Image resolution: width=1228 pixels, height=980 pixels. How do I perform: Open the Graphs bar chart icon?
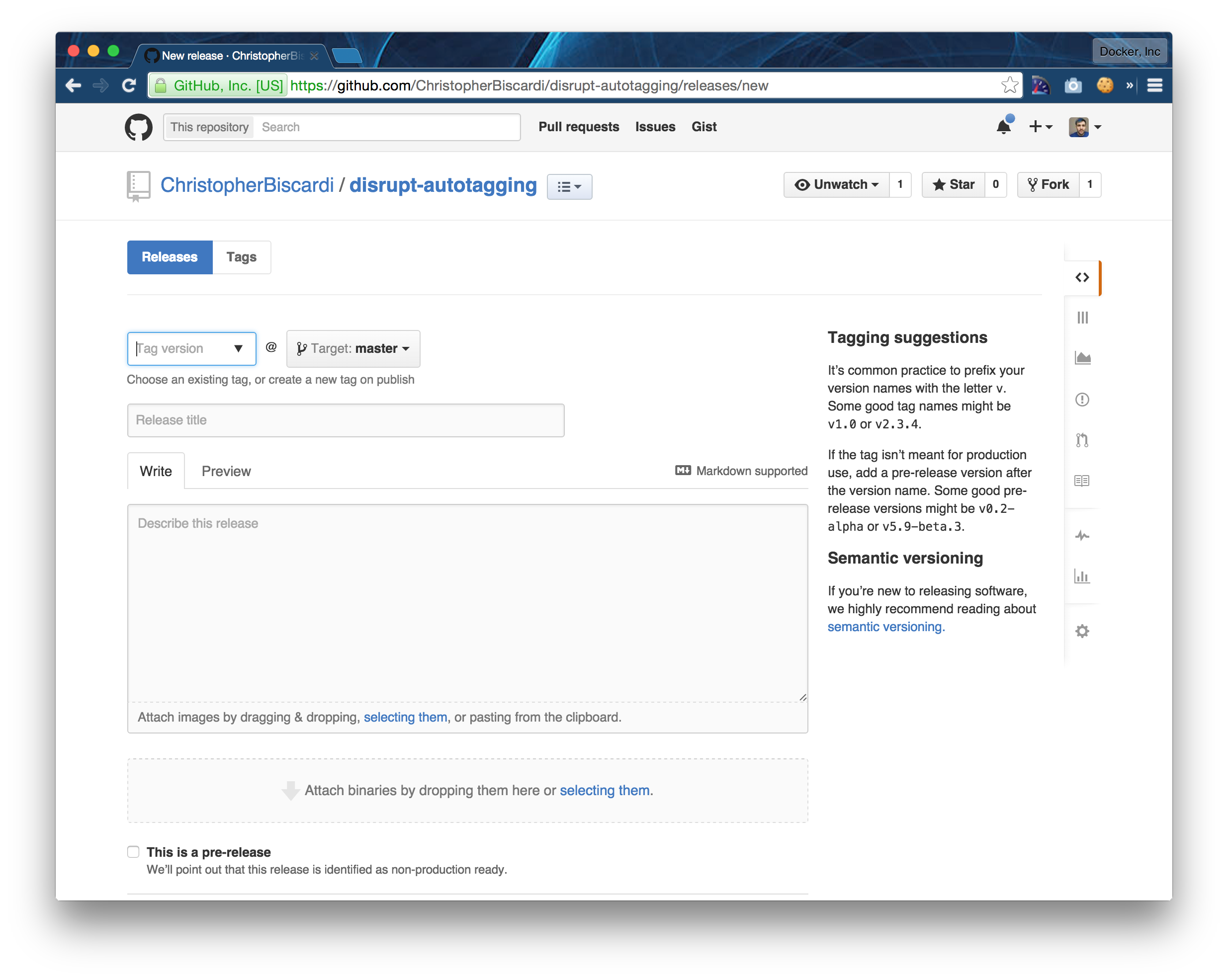1082,576
